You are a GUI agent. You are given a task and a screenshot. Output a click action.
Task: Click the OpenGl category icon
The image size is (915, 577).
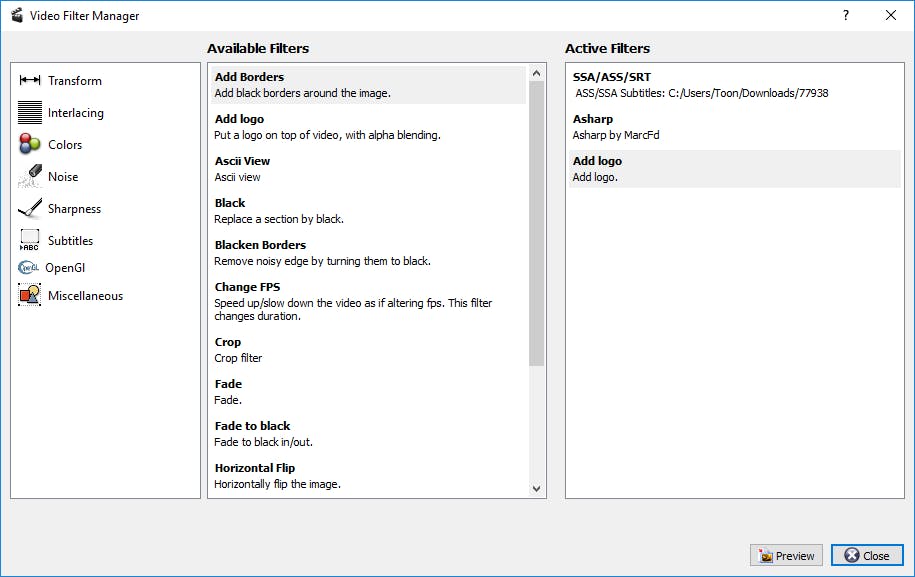coord(28,268)
